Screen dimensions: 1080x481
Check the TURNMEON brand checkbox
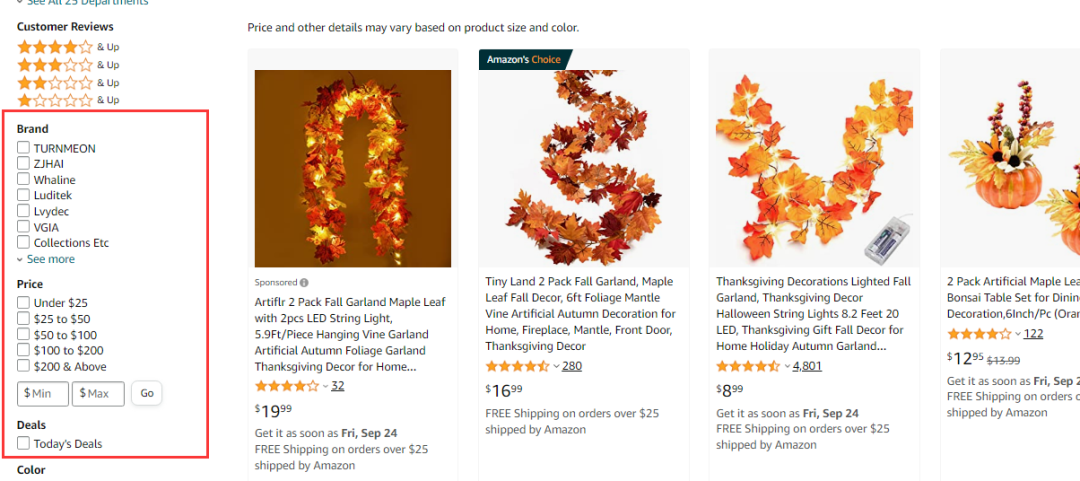pyautogui.click(x=23, y=148)
